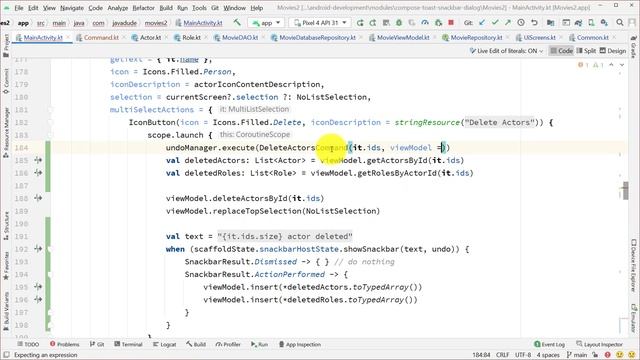
Task: Click the Apply Changes and Restart Activity icon
Action: pyautogui.click(x=373, y=23)
